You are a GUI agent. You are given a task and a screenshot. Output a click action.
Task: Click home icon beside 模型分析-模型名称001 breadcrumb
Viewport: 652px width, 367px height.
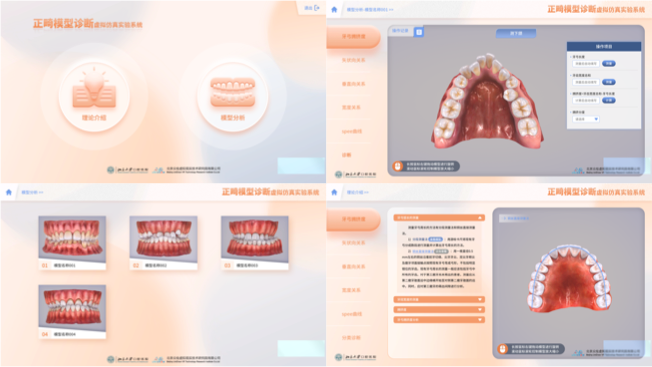tap(334, 9)
